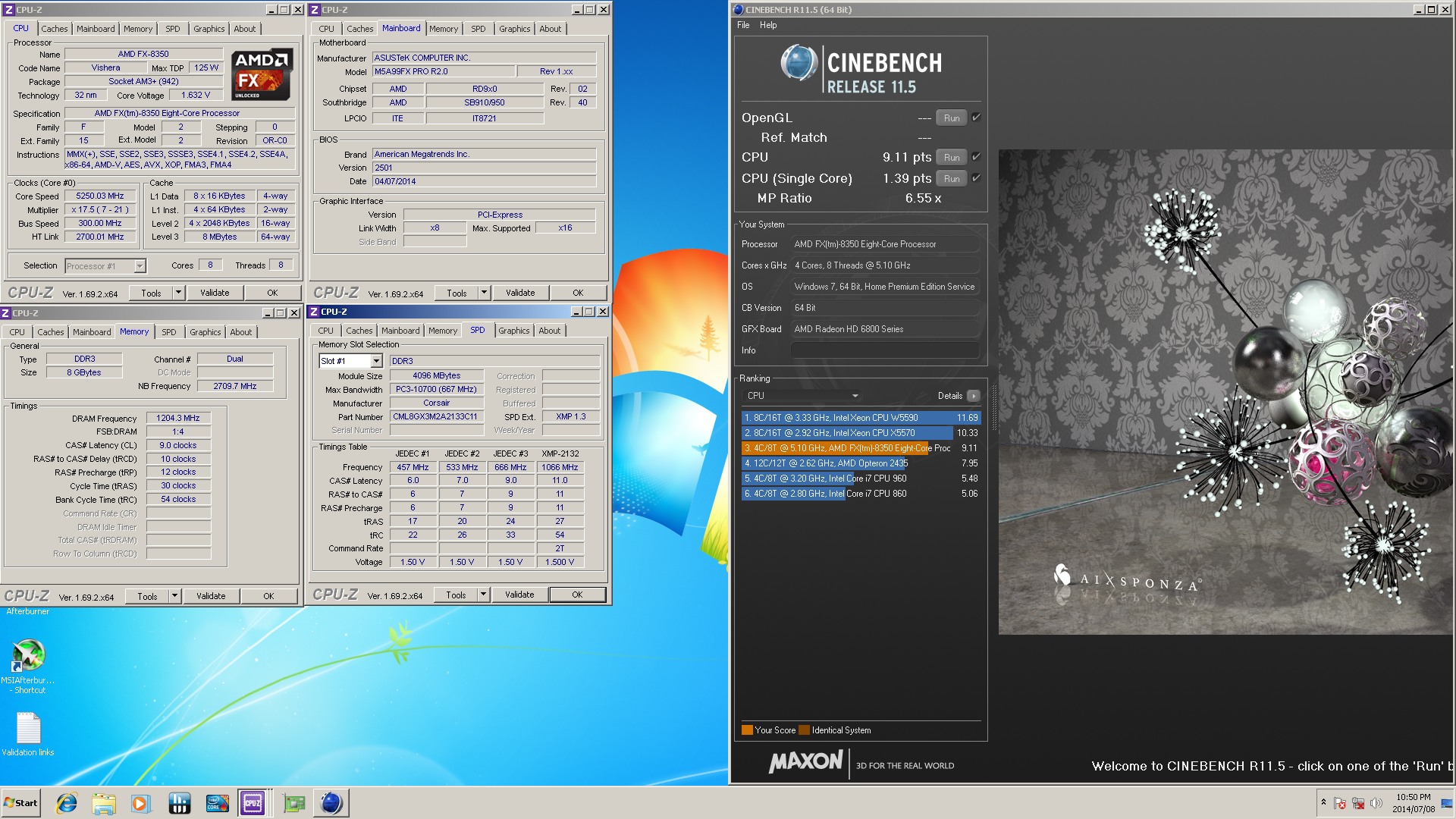This screenshot has height=819, width=1456.
Task: Click the Cinebench title bar app icon
Action: point(738,10)
